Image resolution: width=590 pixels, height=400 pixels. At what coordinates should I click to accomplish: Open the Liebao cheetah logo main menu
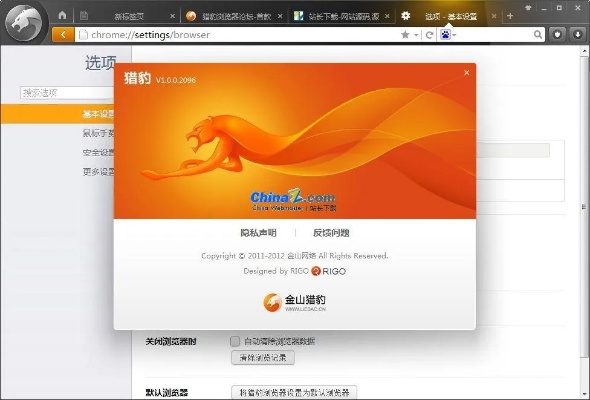24,23
